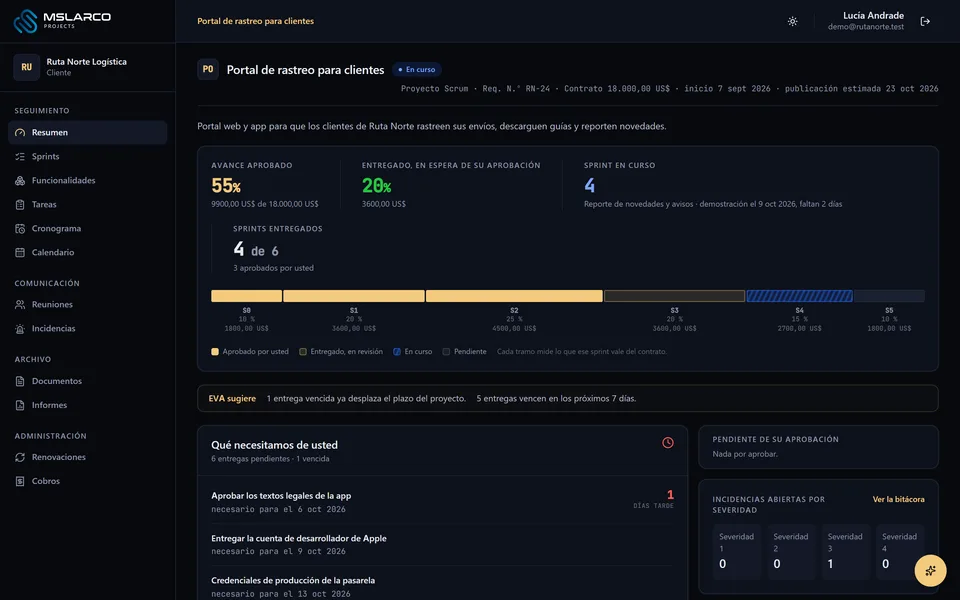This screenshot has width=960, height=600.
Task: Click the Sprint en curso number 4
Action: click(590, 186)
